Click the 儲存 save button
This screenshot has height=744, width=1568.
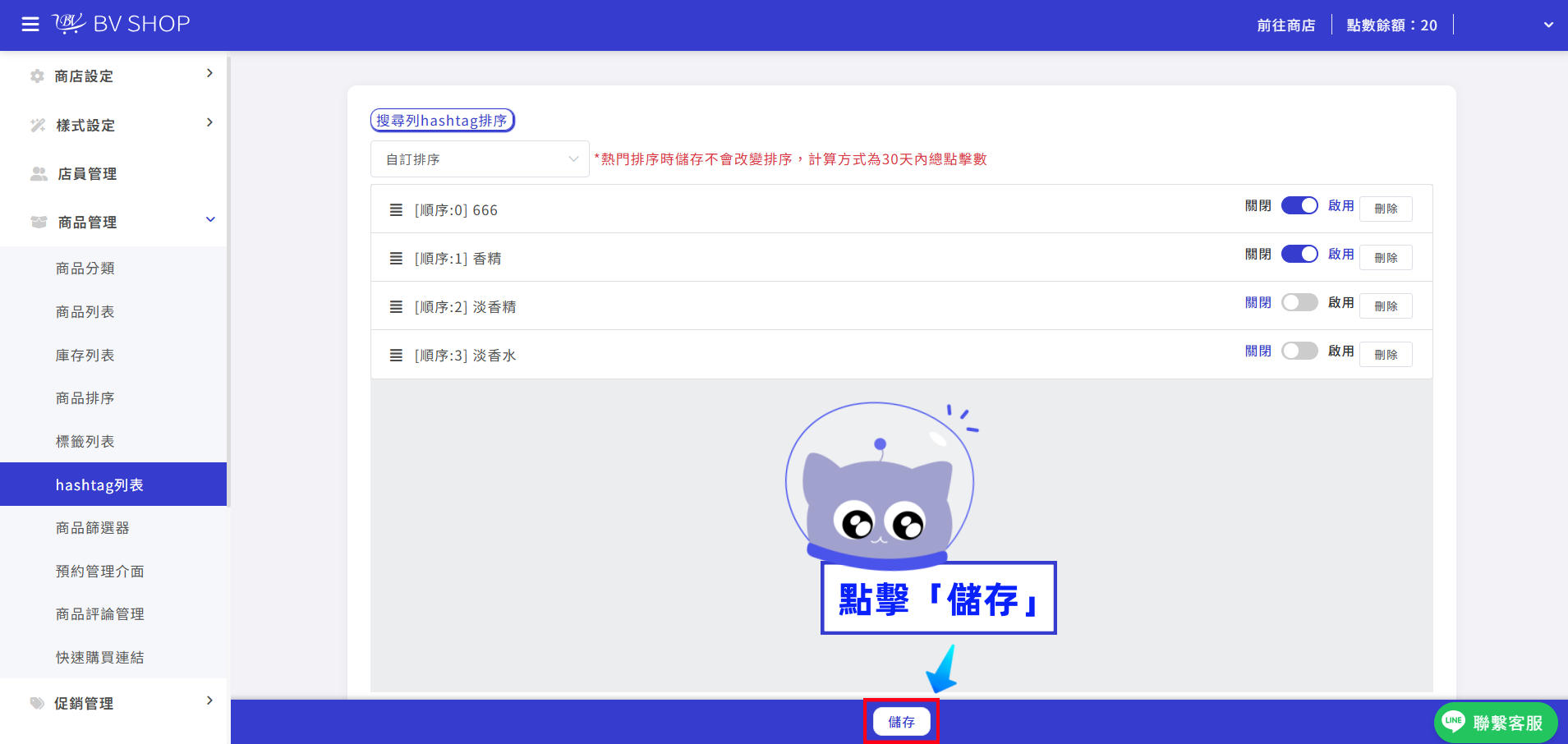[901, 722]
